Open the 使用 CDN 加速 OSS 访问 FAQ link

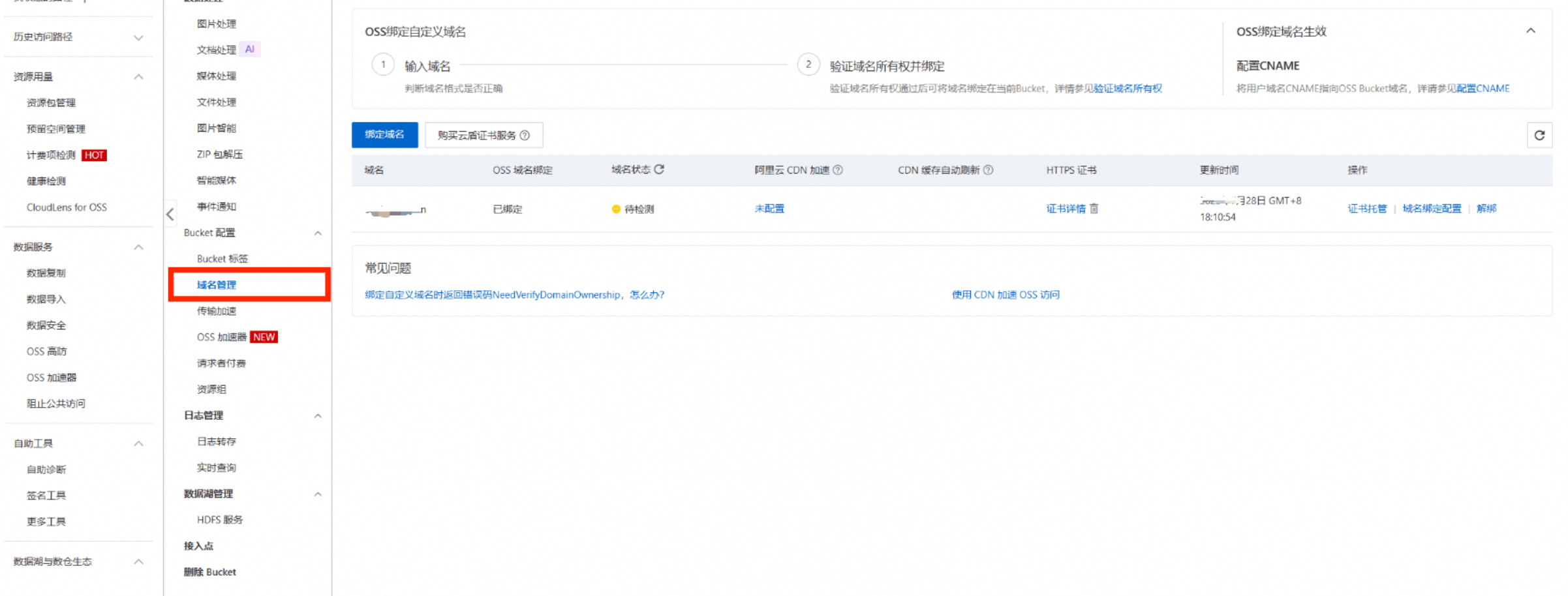click(1005, 295)
